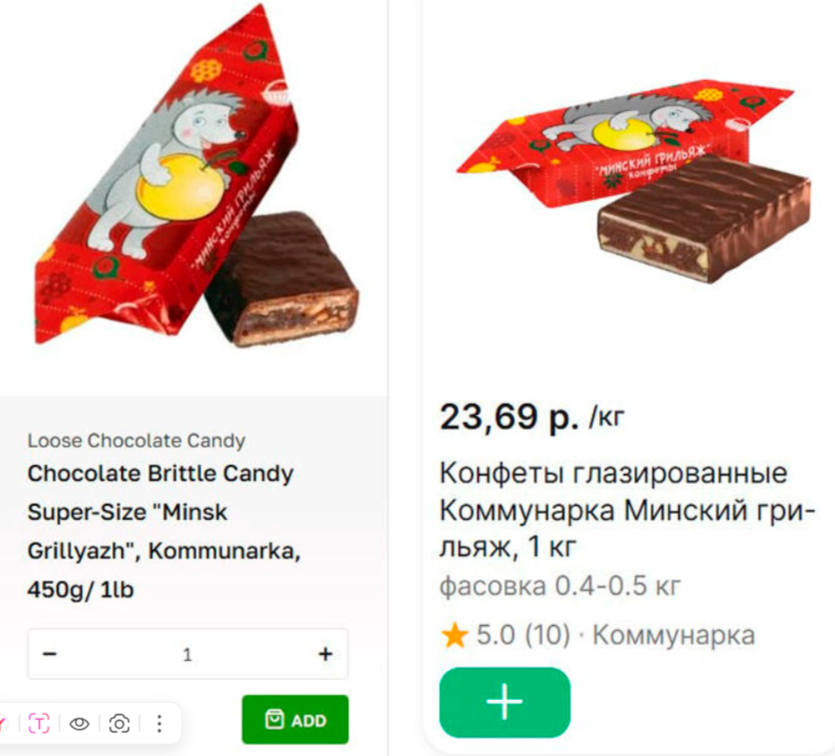Click the 23,69 р. price text
835x756 pixels.
pos(509,417)
